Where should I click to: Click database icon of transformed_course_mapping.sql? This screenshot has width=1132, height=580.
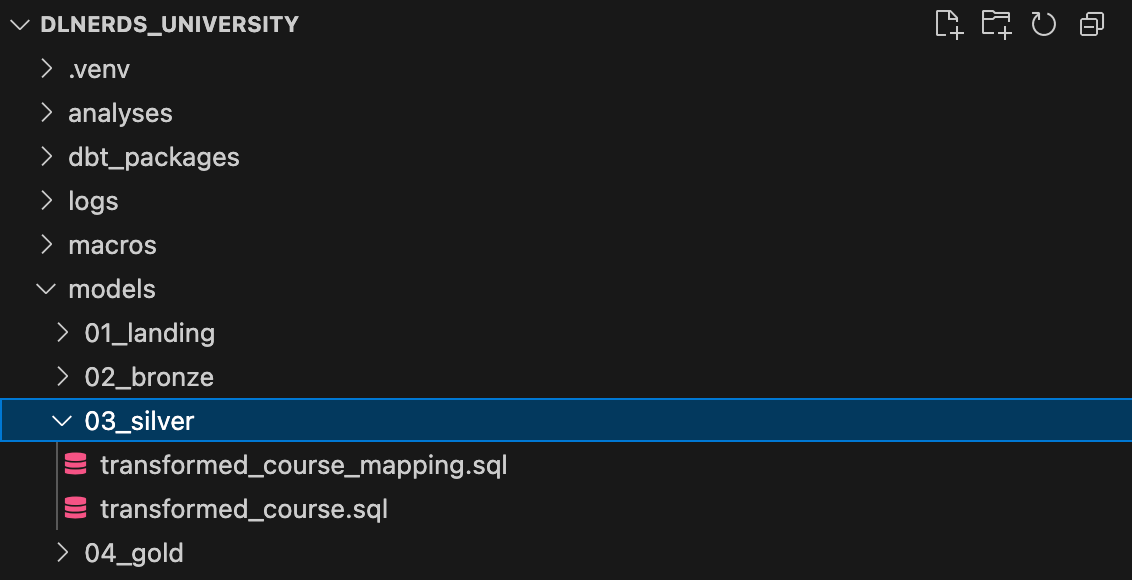click(x=75, y=464)
